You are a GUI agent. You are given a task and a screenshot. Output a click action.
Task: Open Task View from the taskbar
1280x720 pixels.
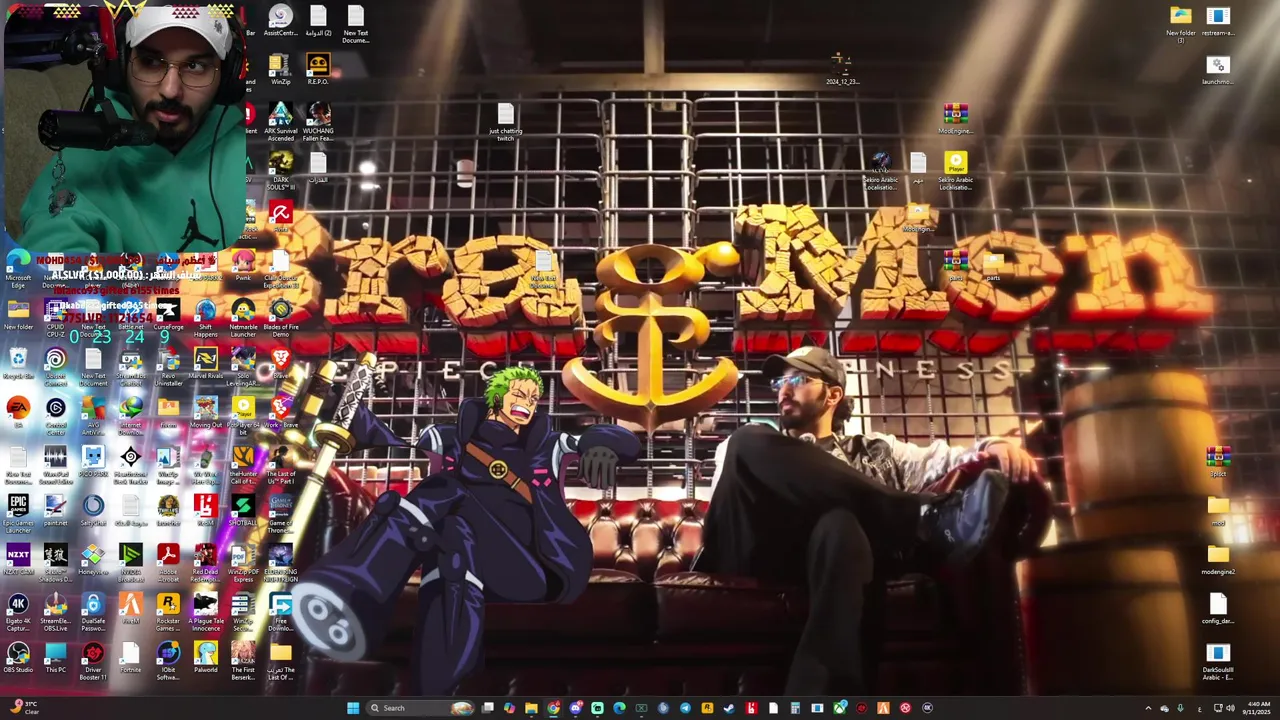(487, 708)
